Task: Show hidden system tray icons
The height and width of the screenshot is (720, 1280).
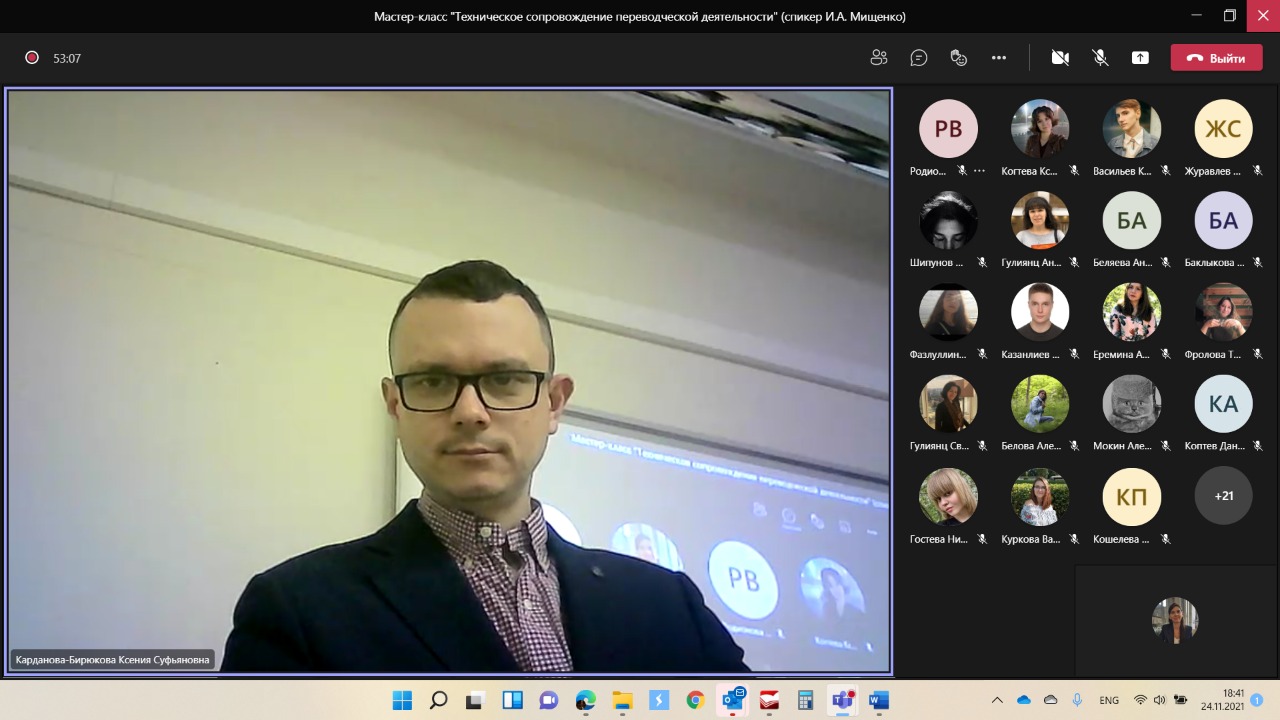Action: pyautogui.click(x=997, y=700)
